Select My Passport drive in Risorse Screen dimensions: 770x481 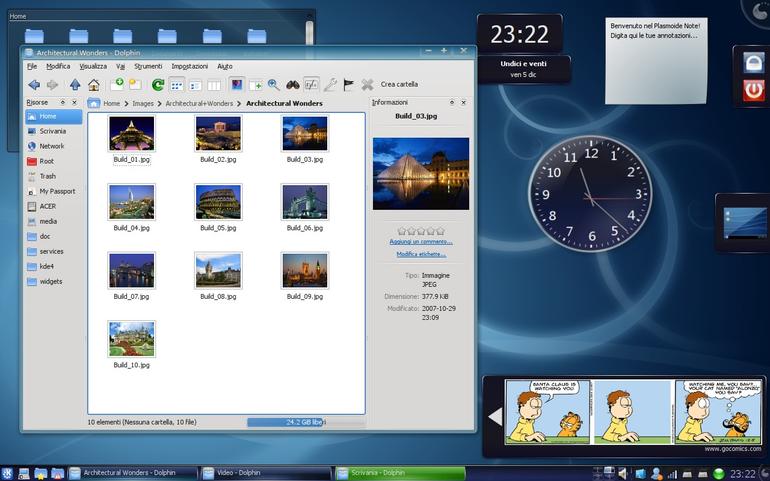(x=54, y=192)
